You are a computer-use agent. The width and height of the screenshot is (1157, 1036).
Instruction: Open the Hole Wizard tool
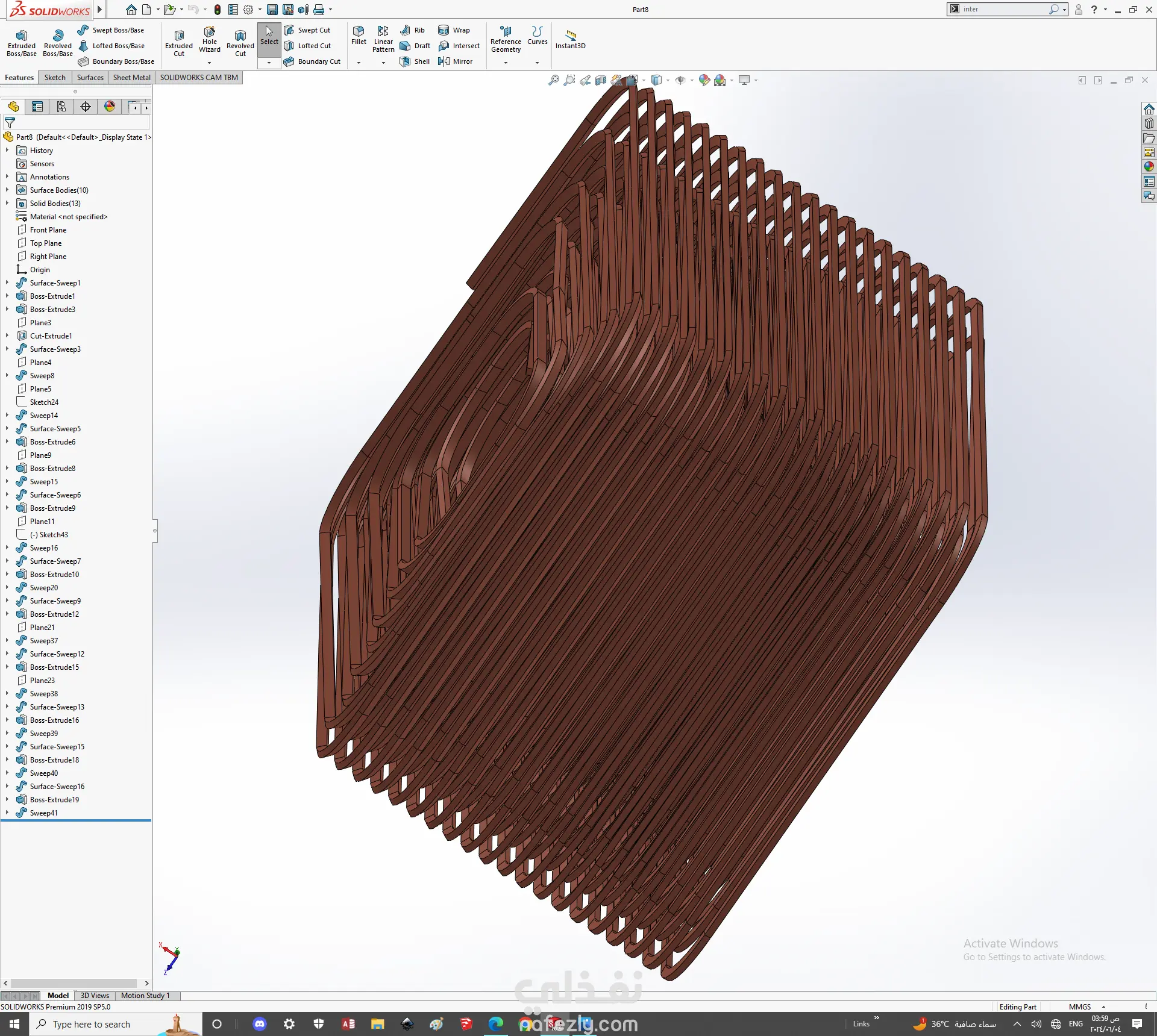(209, 40)
